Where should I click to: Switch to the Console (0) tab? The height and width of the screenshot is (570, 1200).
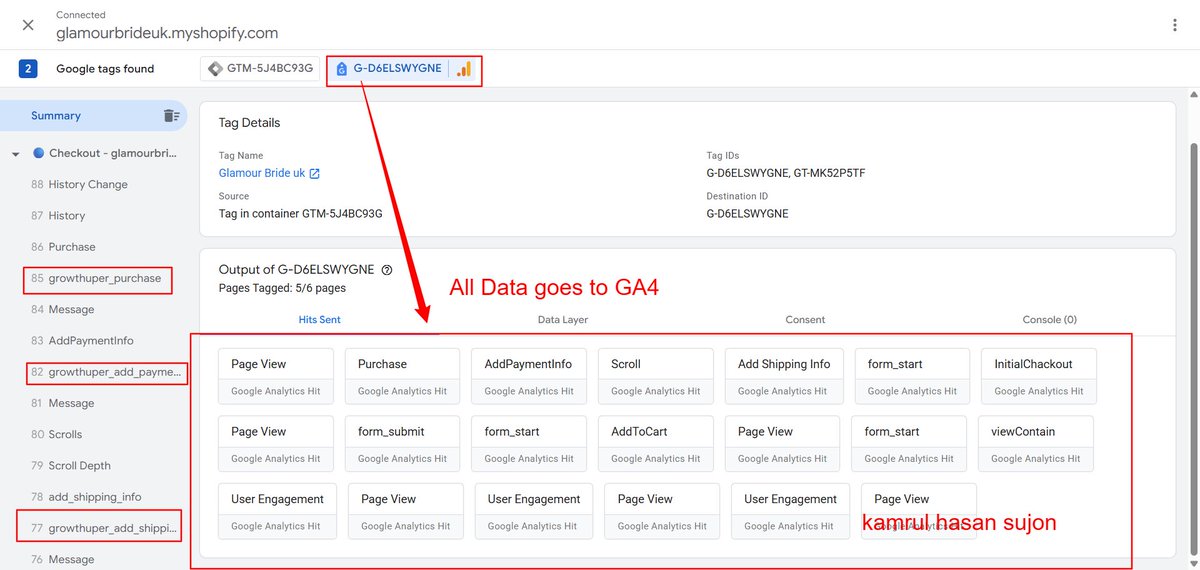pyautogui.click(x=1049, y=320)
